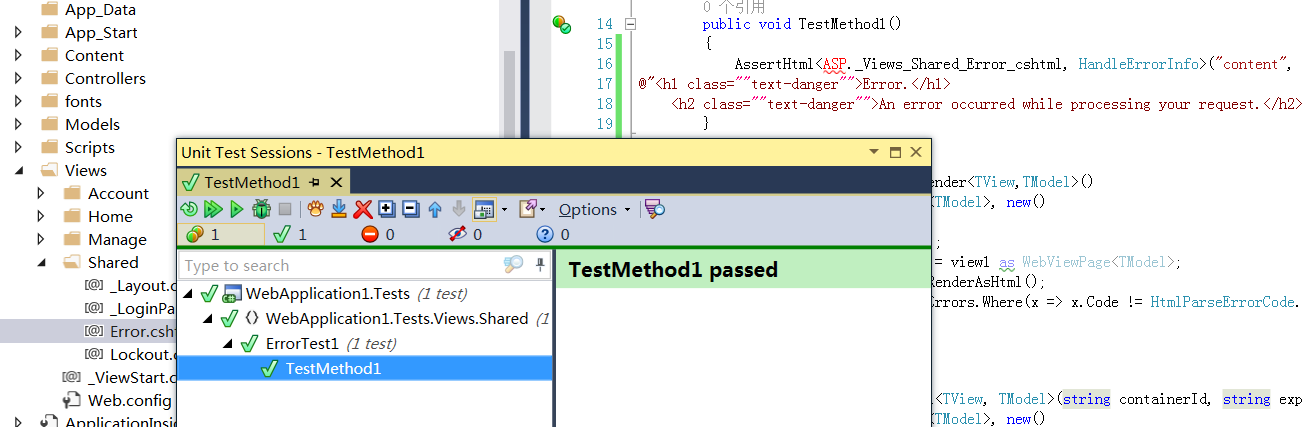Click the Debug tests bug icon
Screen dimensions: 1302x427
[x=261, y=209]
